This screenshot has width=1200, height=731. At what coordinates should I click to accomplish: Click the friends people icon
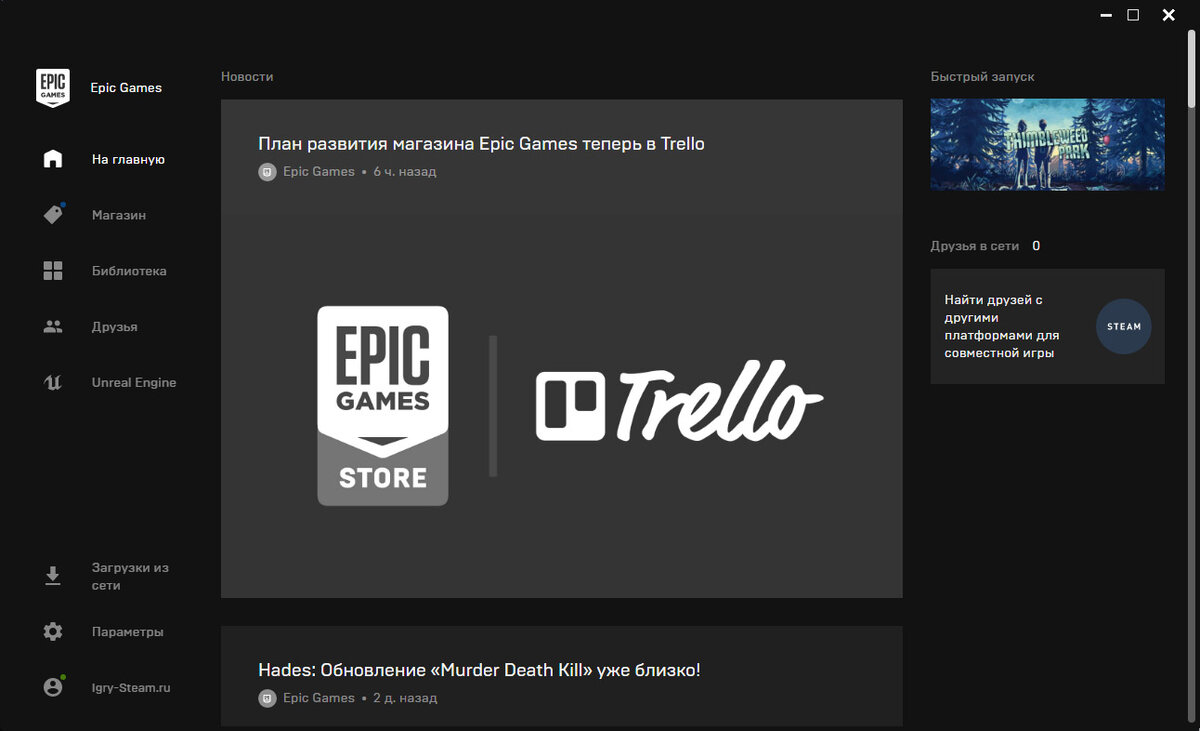point(53,327)
